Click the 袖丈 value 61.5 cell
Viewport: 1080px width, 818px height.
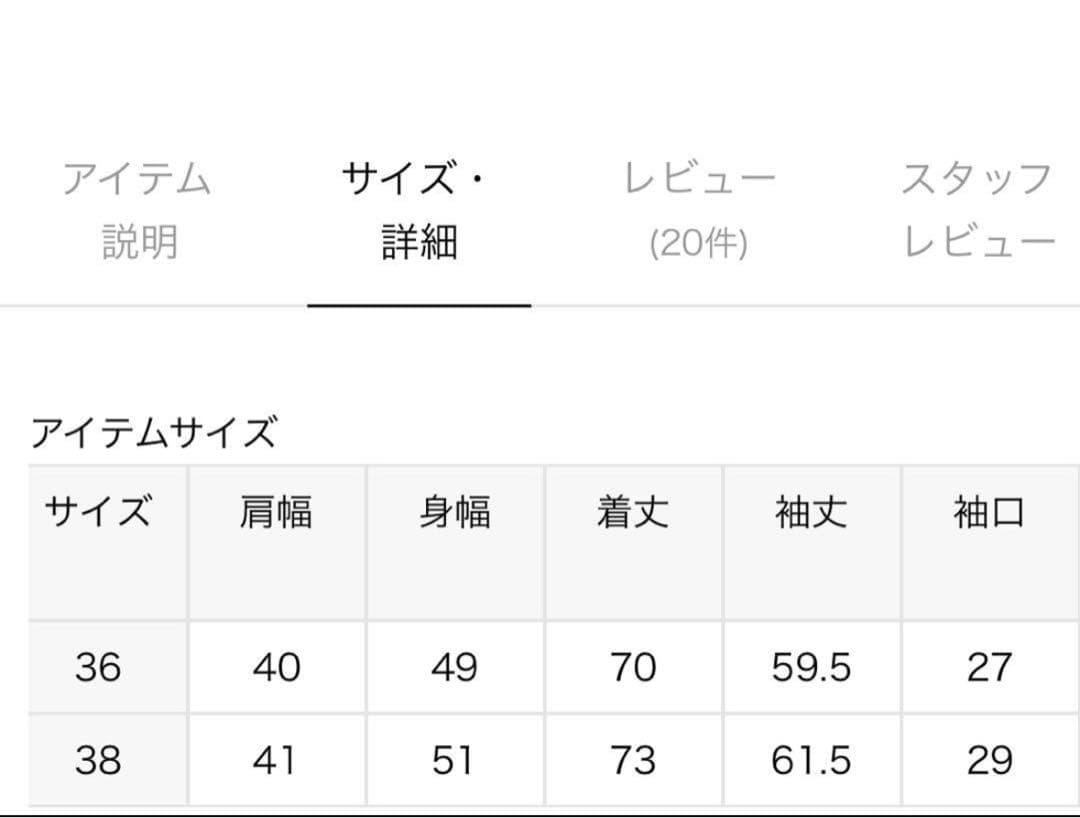pyautogui.click(x=812, y=758)
